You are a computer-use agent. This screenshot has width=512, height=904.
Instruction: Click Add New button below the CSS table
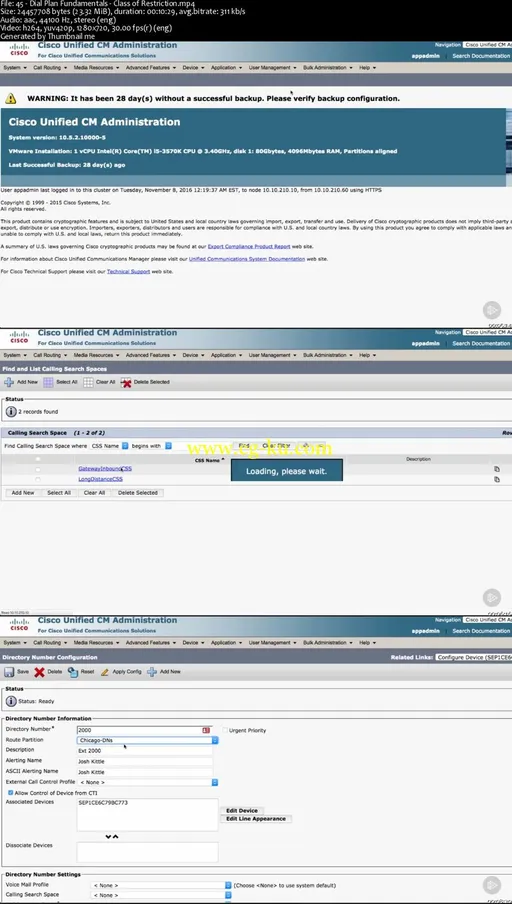[x=23, y=493]
